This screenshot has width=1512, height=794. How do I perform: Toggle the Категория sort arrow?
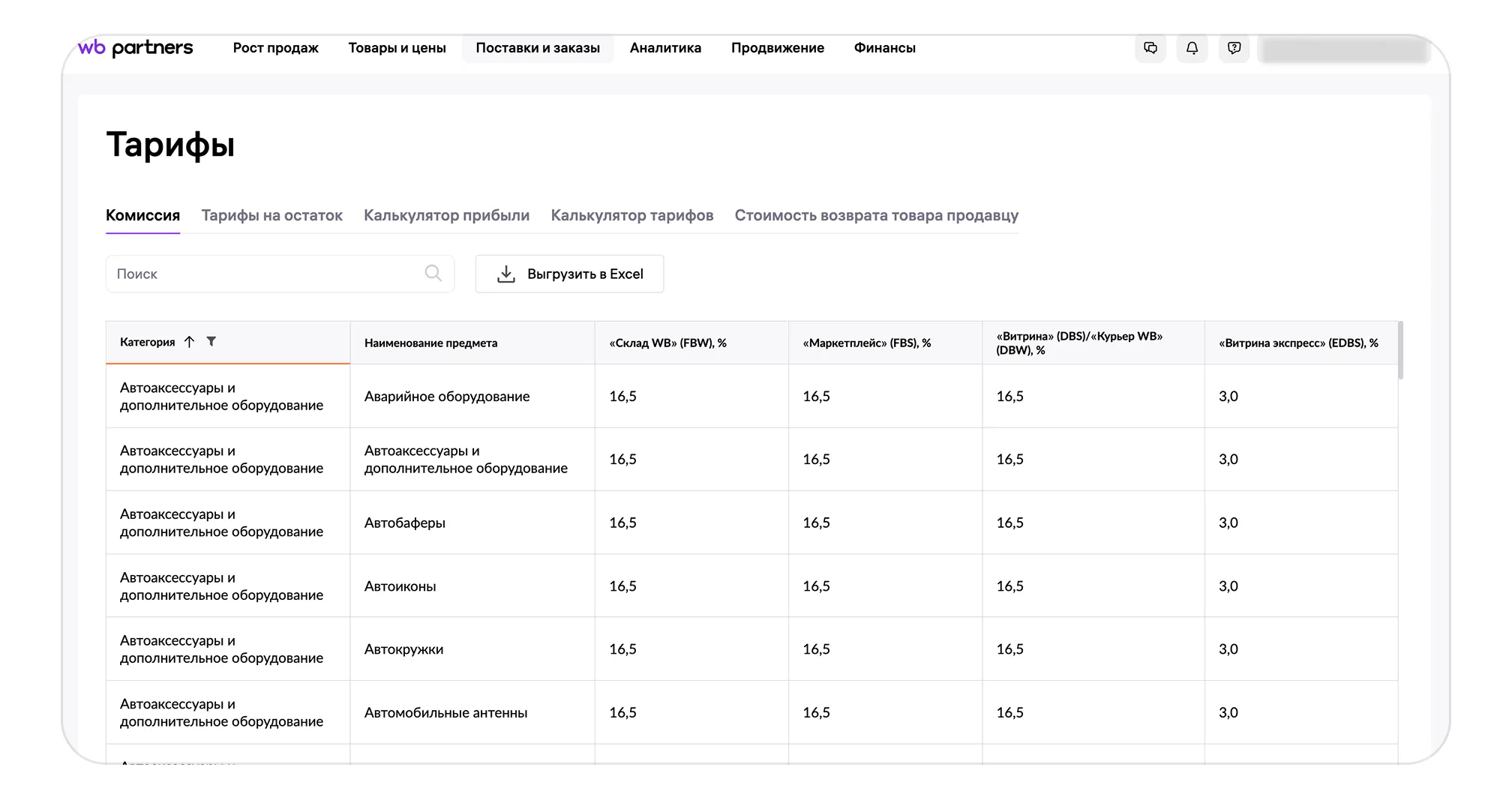tap(189, 342)
